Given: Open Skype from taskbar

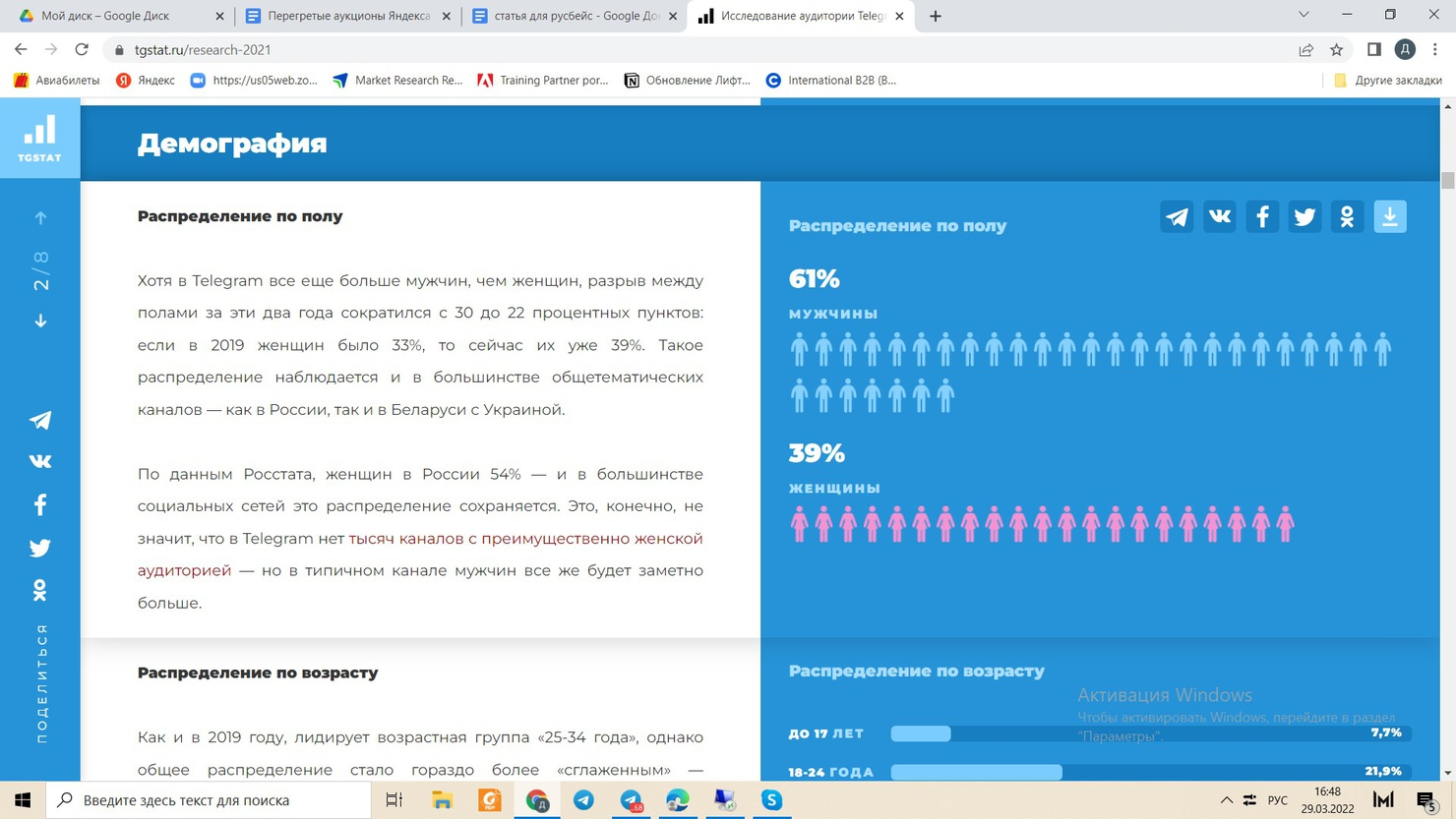Looking at the screenshot, I should click(771, 800).
